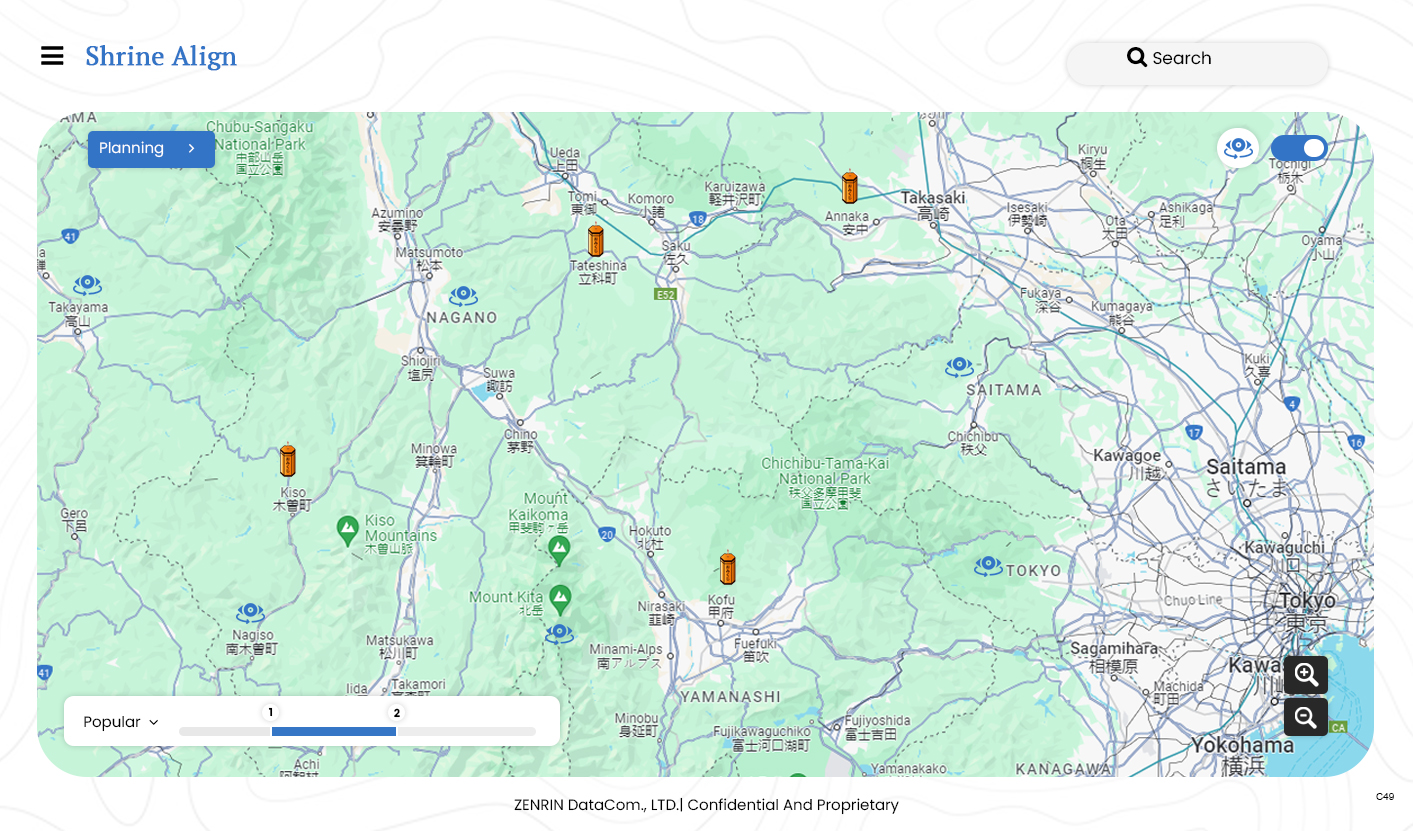Click the eye marker above NAGANO label
This screenshot has height=831, width=1413.
pyautogui.click(x=462, y=295)
